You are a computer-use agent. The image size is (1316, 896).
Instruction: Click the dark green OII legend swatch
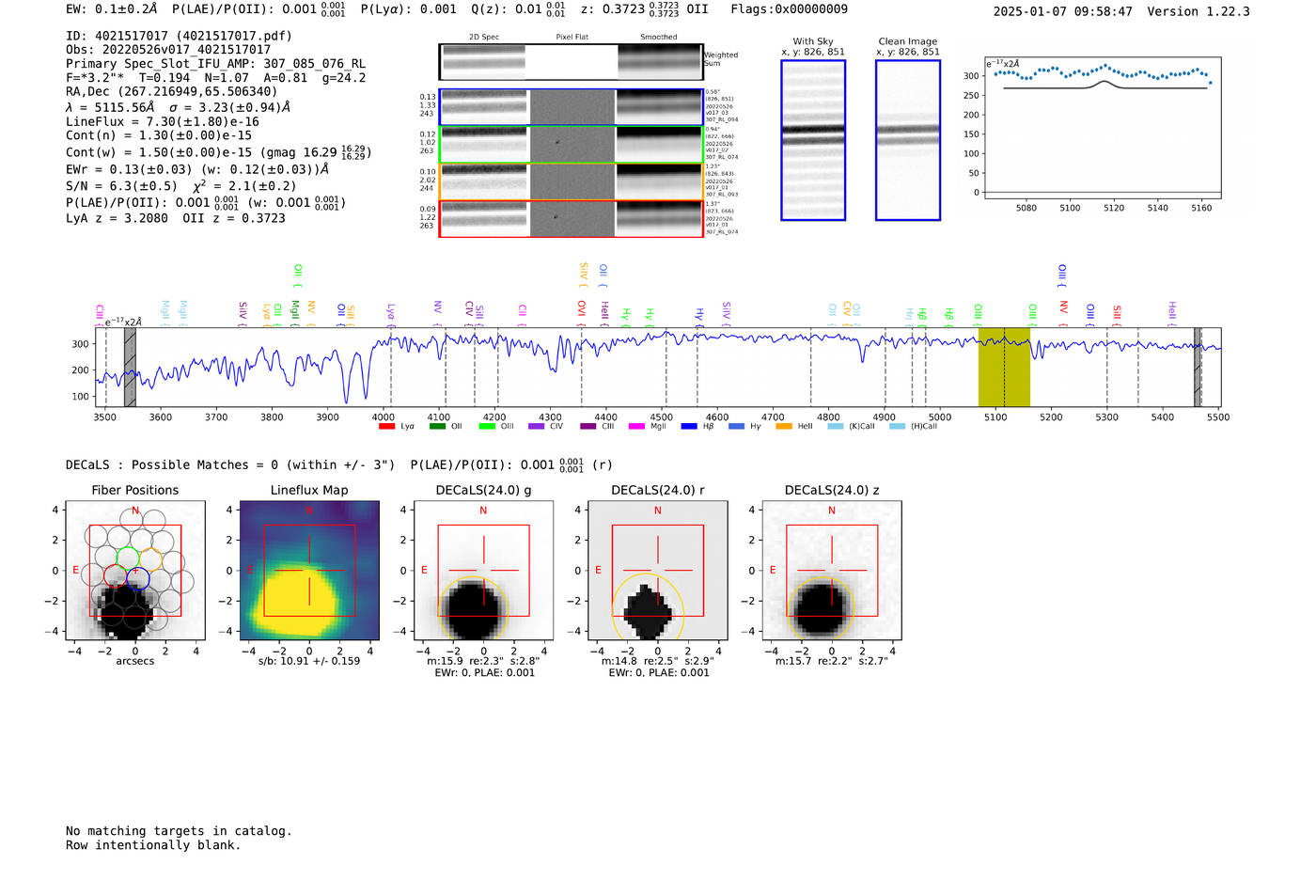click(437, 427)
